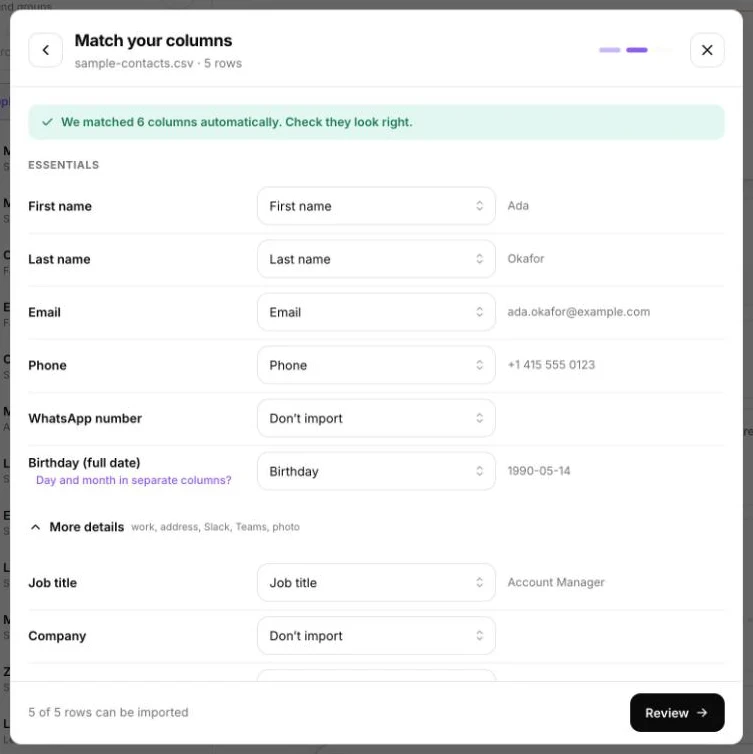753x754 pixels.
Task: Click the 'Company' field label
Action: pos(57,636)
